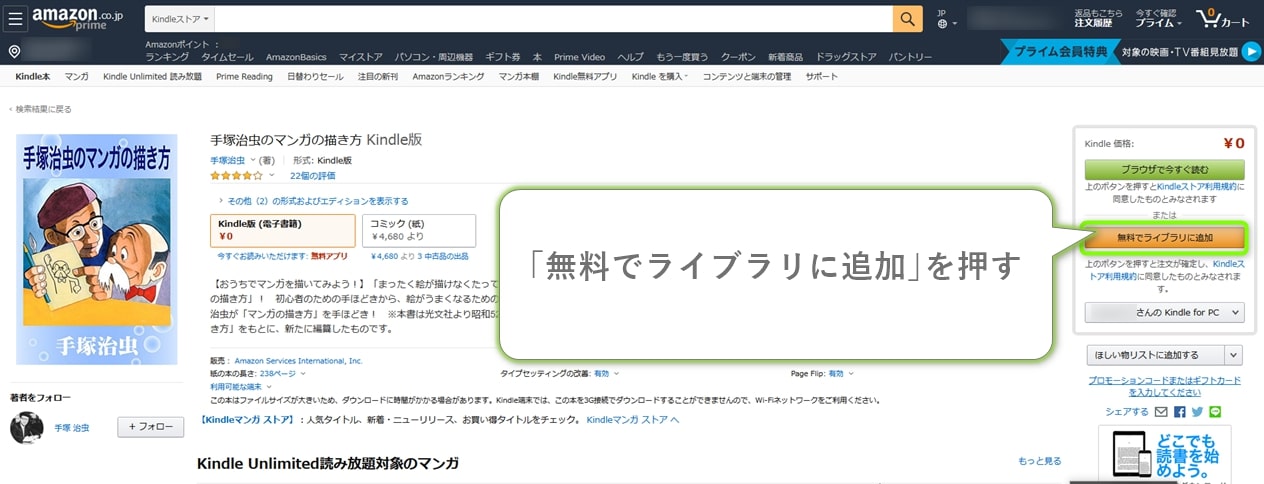Open Kindle Unlimited 読み放題 tab
Viewport: 1264px width, 484px height.
point(152,76)
